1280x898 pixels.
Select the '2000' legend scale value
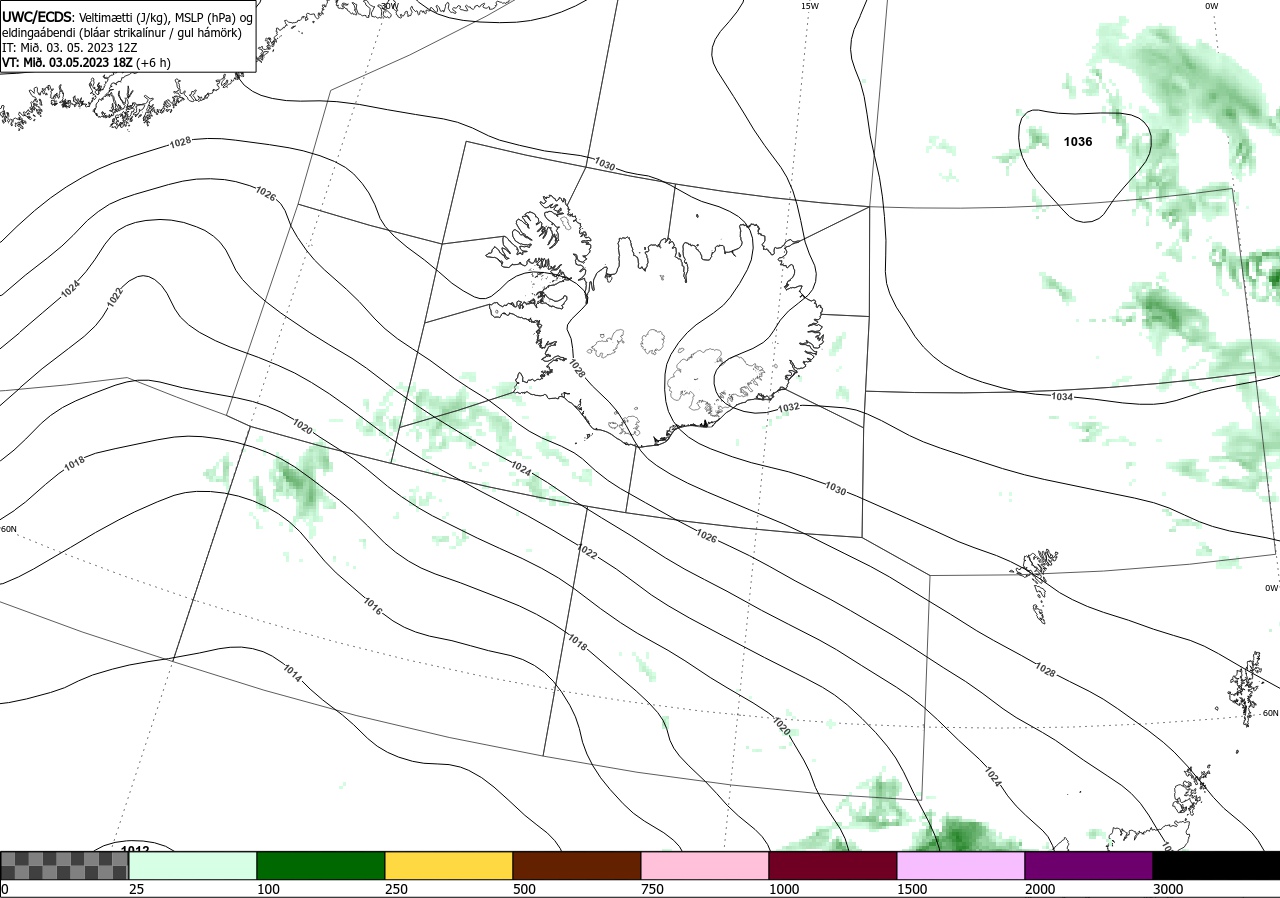pos(1039,889)
